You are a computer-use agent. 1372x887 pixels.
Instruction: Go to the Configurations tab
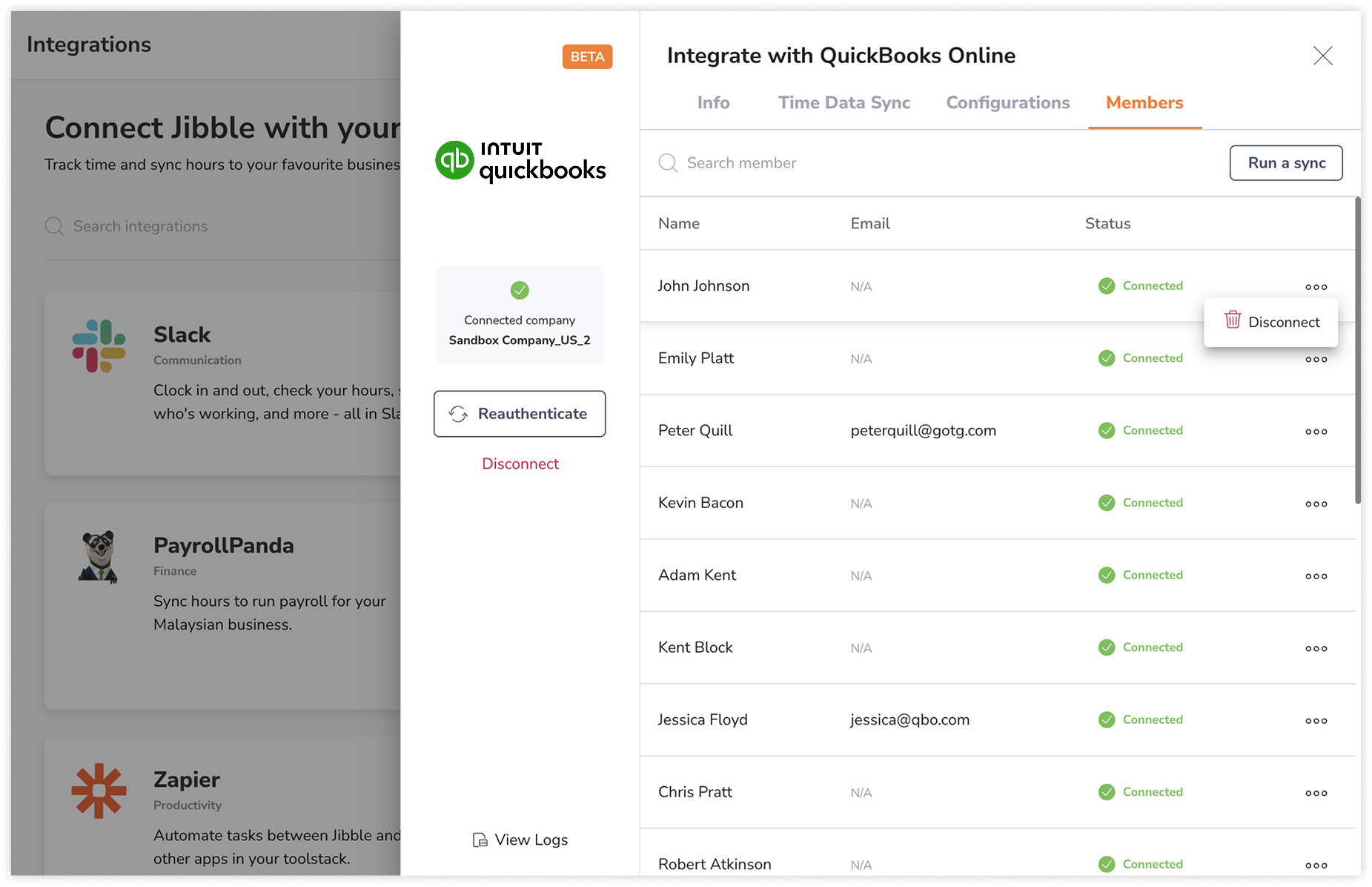(1007, 103)
